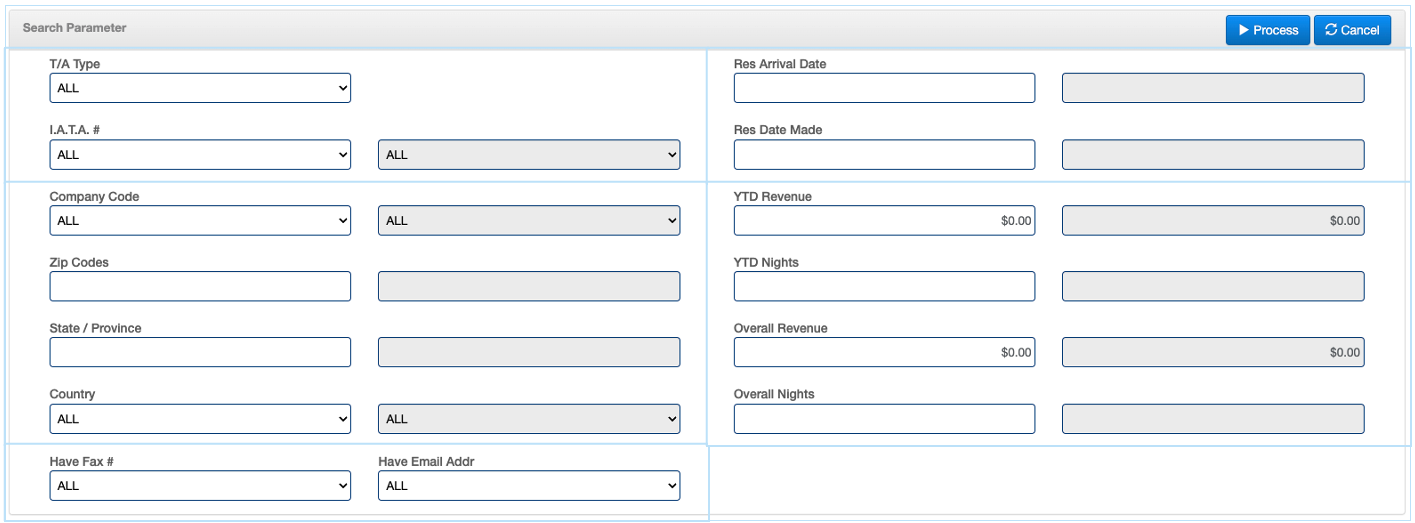Click the first Overall Revenue field

pyautogui.click(x=884, y=353)
